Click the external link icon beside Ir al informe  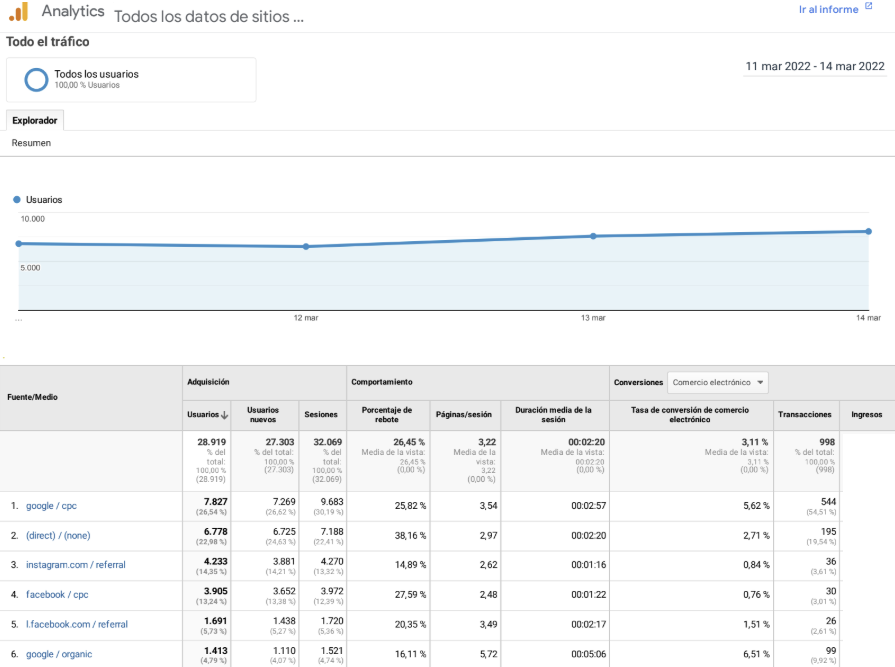pos(868,8)
